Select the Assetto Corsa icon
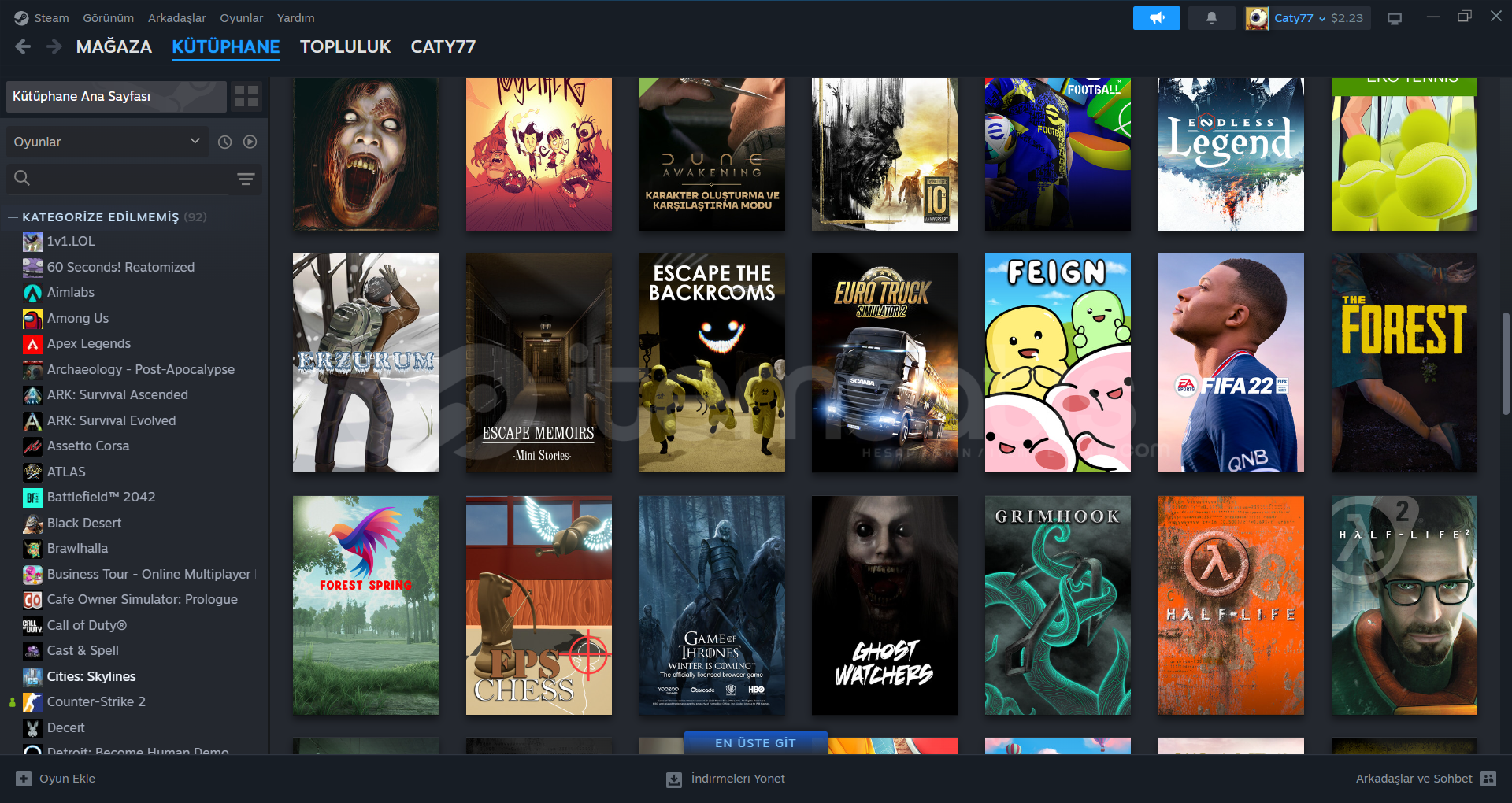The height and width of the screenshot is (803, 1512). [x=32, y=446]
